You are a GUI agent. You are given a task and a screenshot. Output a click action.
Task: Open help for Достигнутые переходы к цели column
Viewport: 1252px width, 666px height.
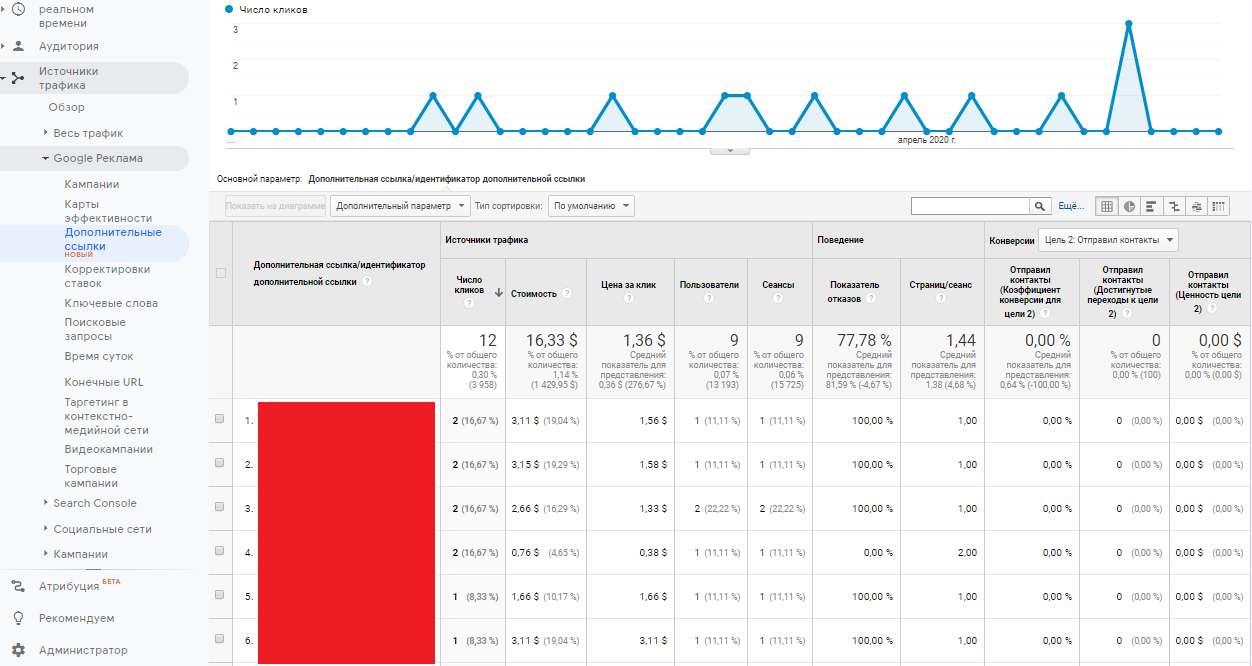coord(1128,313)
